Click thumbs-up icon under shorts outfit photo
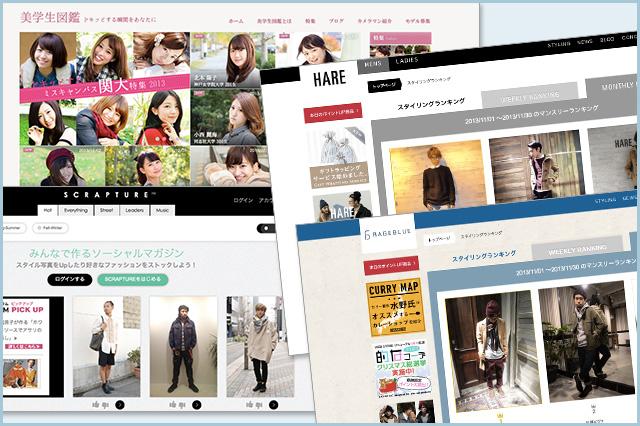This screenshot has width=640, height=426. pyautogui.click(x=96, y=405)
